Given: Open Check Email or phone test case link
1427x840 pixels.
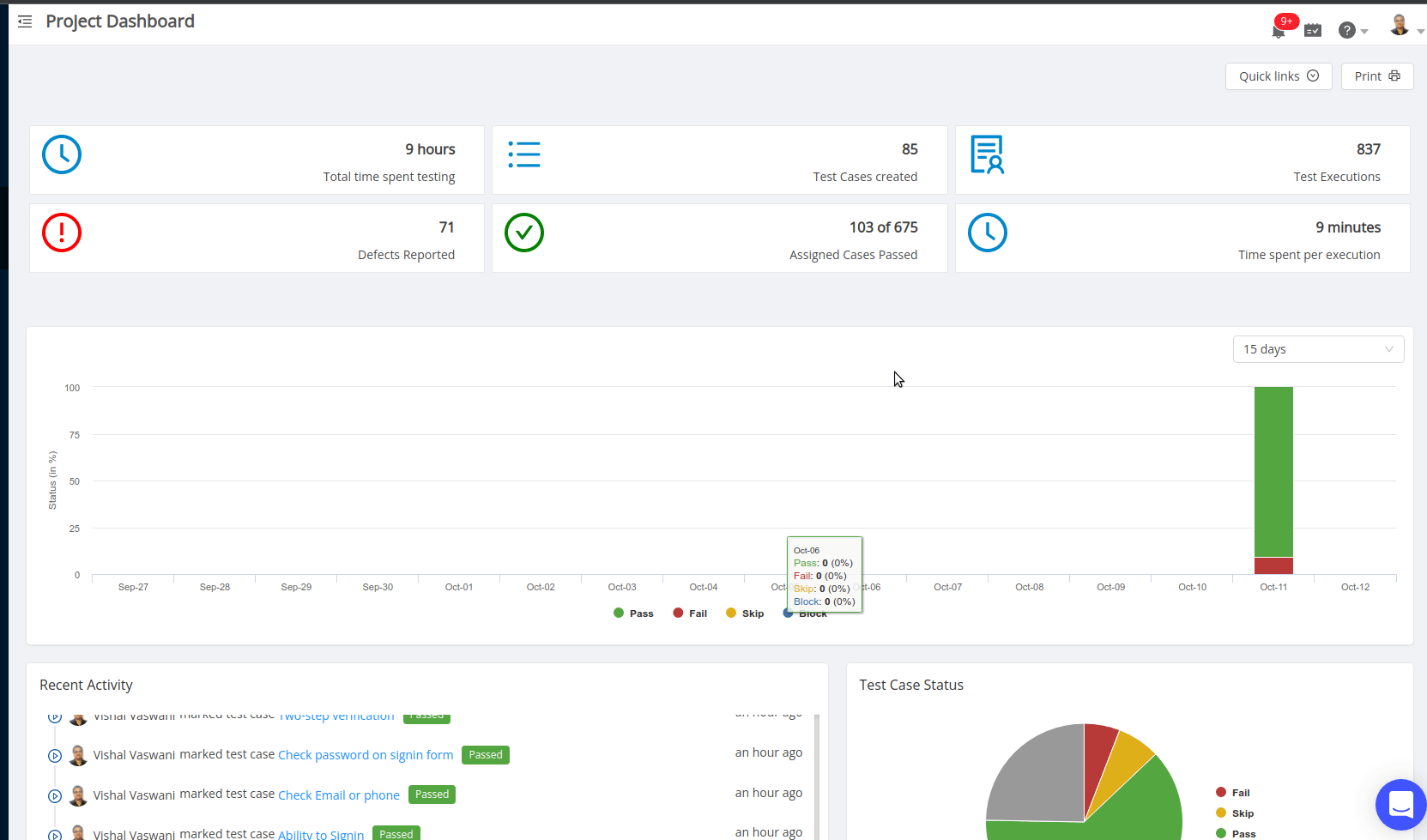Looking at the screenshot, I should (x=339, y=795).
